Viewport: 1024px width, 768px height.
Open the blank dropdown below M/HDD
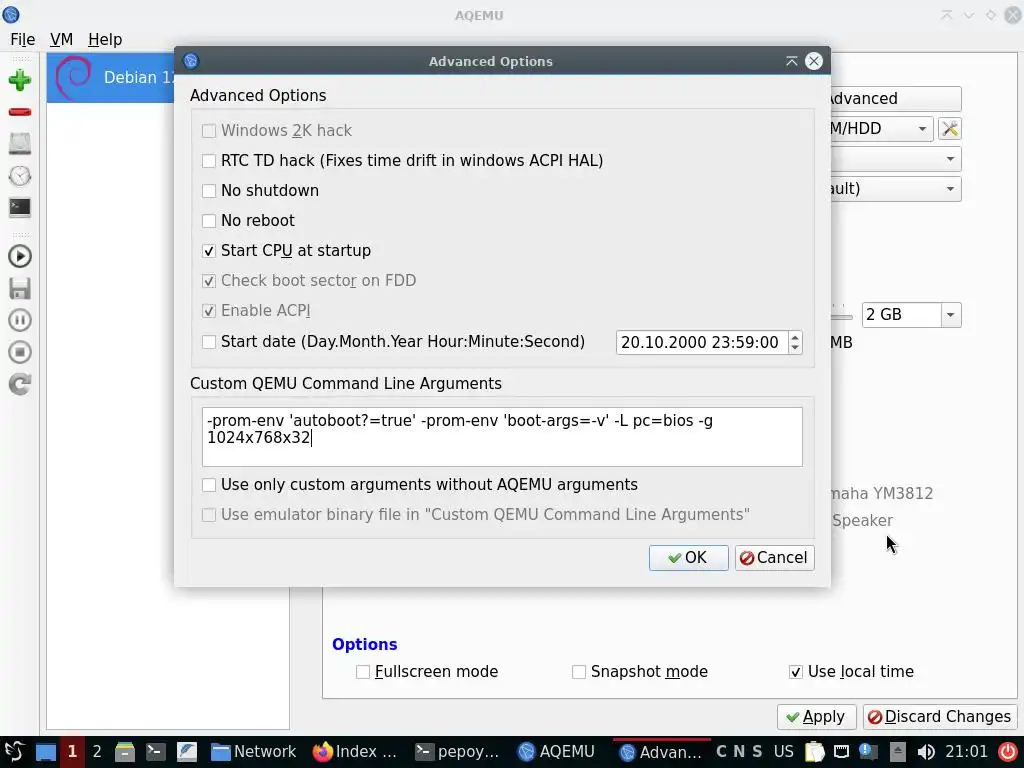pos(895,159)
